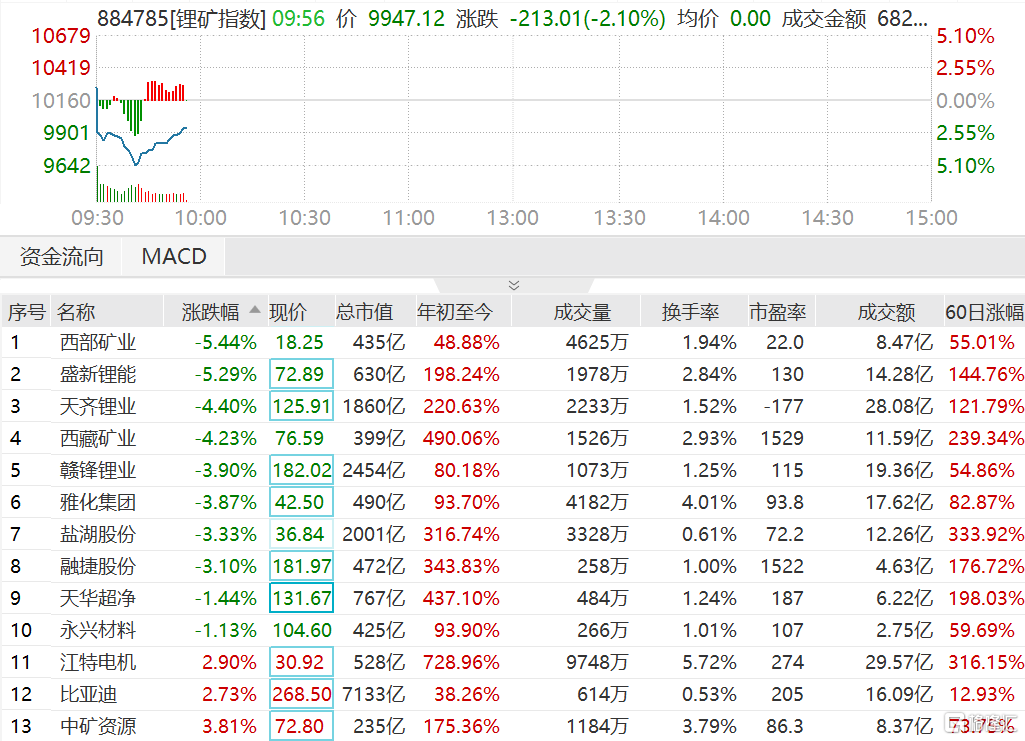1025x741 pixels.
Task: Sort by the 市盈率 column header
Action: pyautogui.click(x=777, y=312)
